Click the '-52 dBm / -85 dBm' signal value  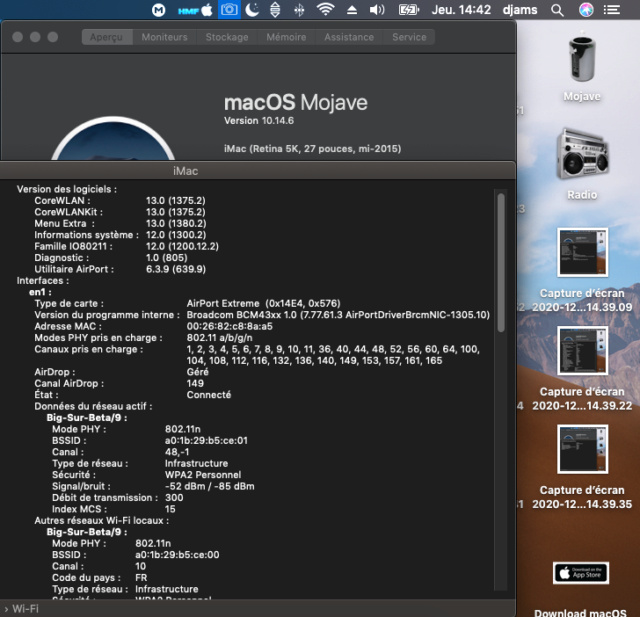pyautogui.click(x=209, y=486)
